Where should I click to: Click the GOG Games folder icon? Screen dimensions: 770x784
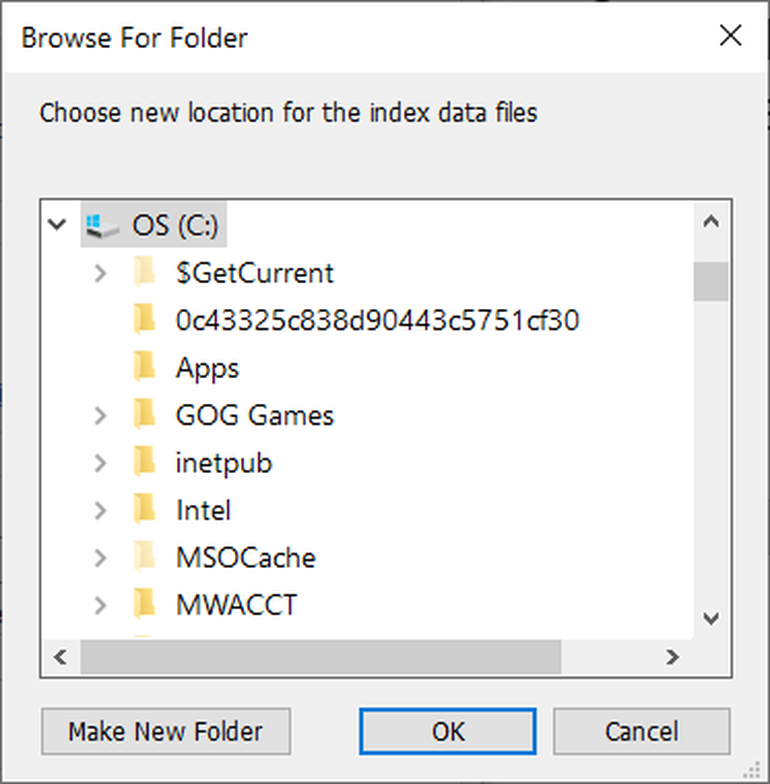145,414
